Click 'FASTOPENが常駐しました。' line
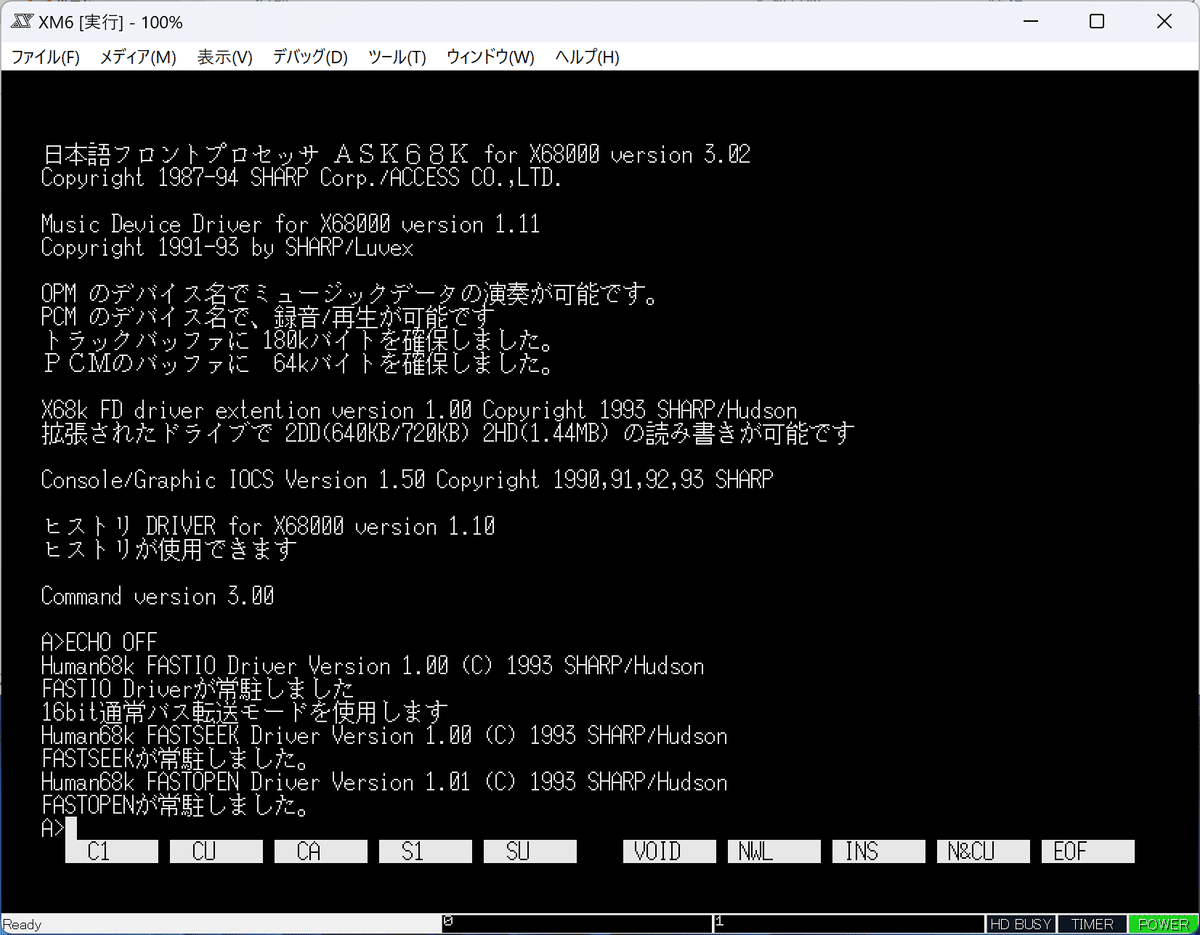Image resolution: width=1200 pixels, height=935 pixels. point(174,805)
